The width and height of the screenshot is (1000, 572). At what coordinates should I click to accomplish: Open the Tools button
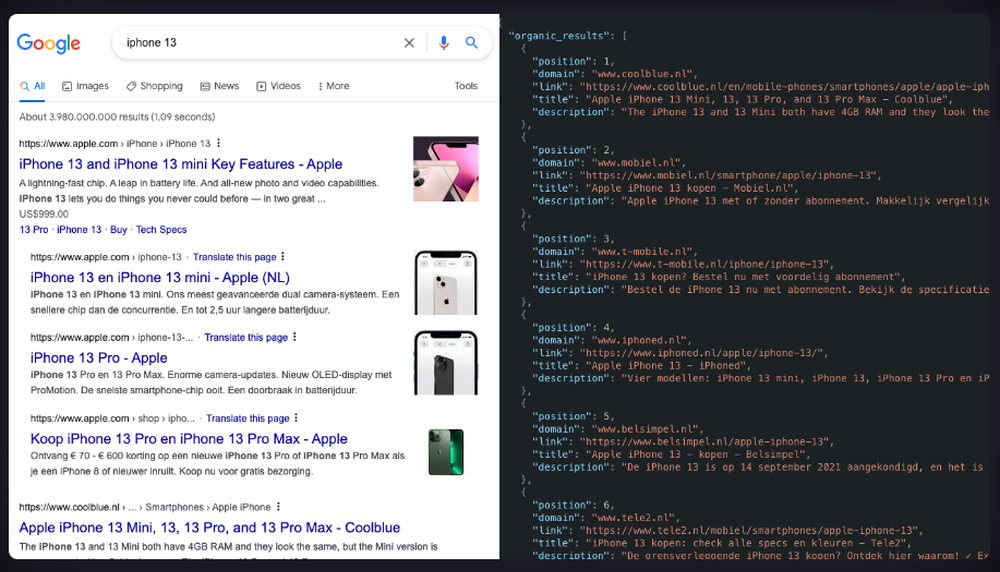click(x=466, y=86)
